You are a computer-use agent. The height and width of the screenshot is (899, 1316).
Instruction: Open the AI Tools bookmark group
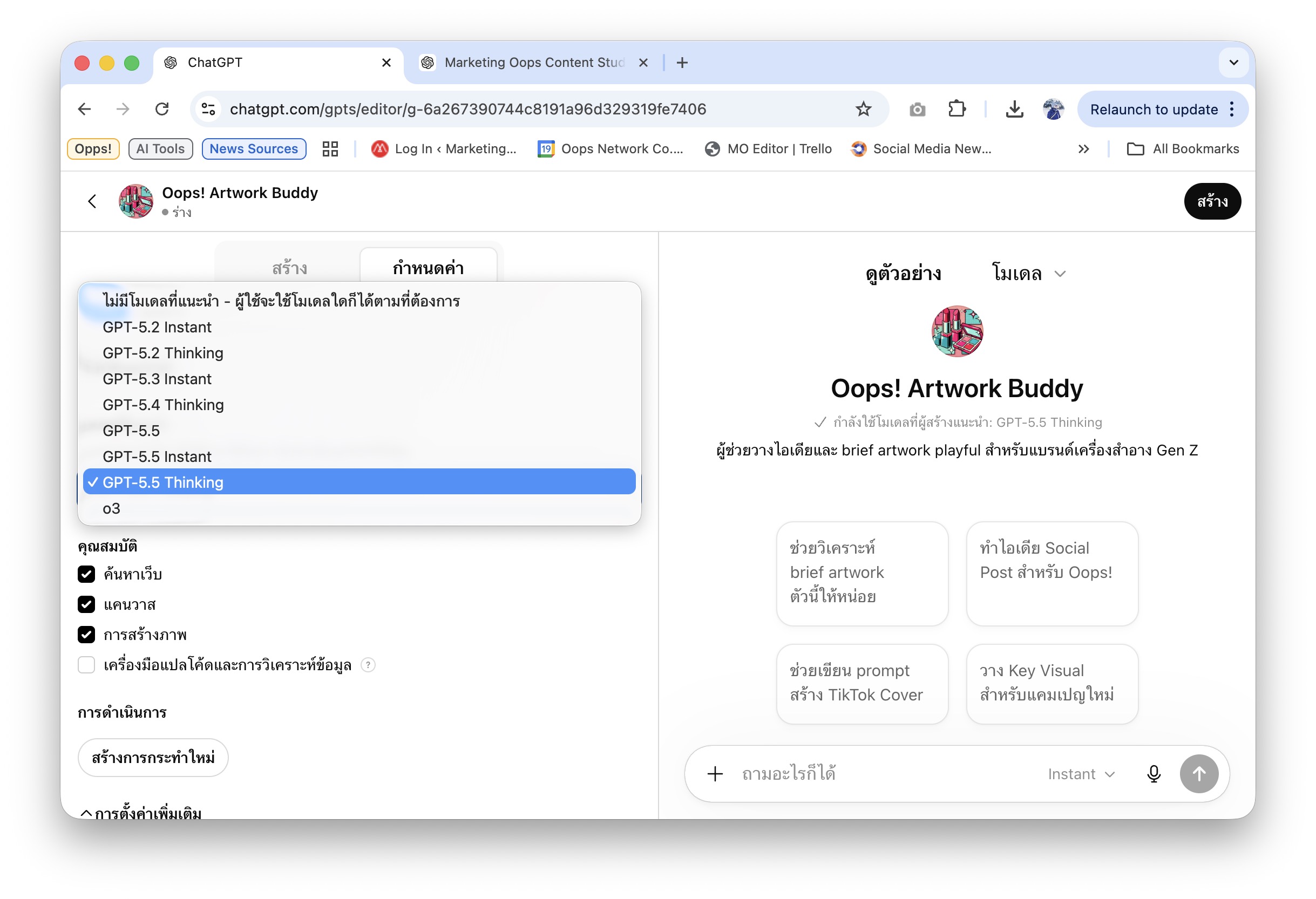(x=161, y=149)
